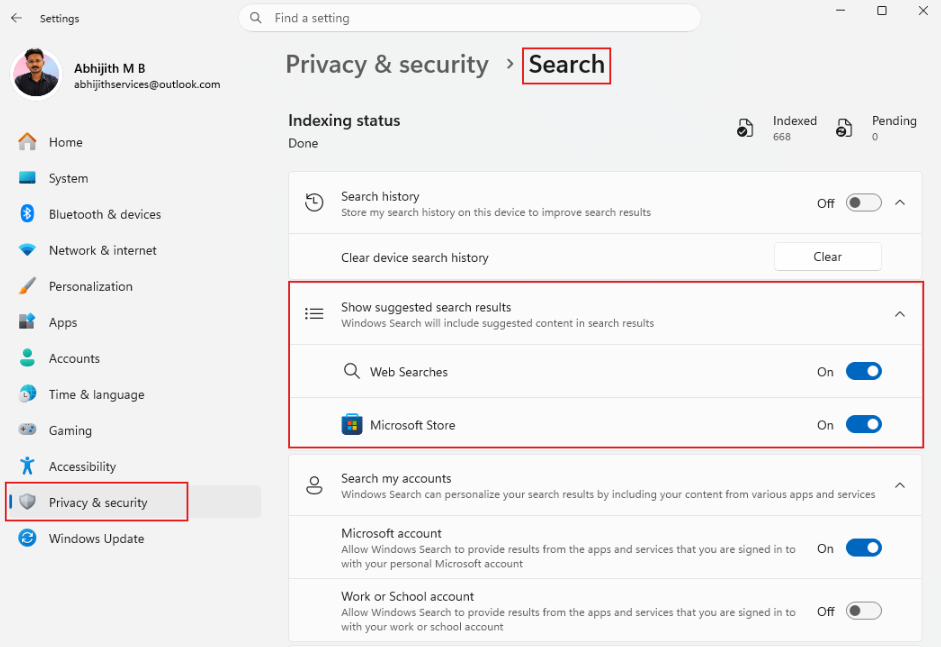The image size is (941, 647).
Task: Click the Search my accounts person icon
Action: (x=314, y=485)
